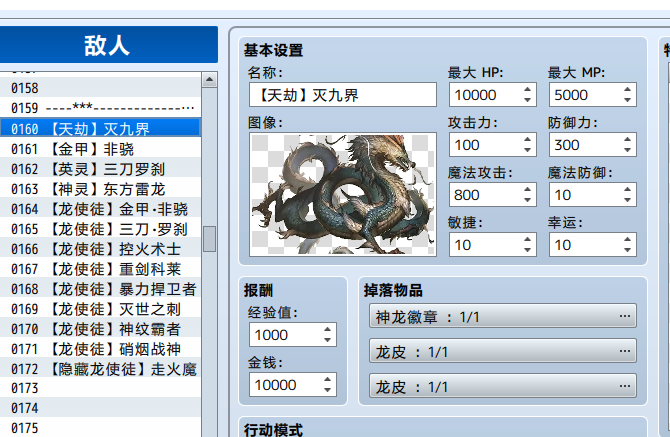670x437 pixels.
Task: Increase 魔法防御 with up arrow
Action: point(627,189)
